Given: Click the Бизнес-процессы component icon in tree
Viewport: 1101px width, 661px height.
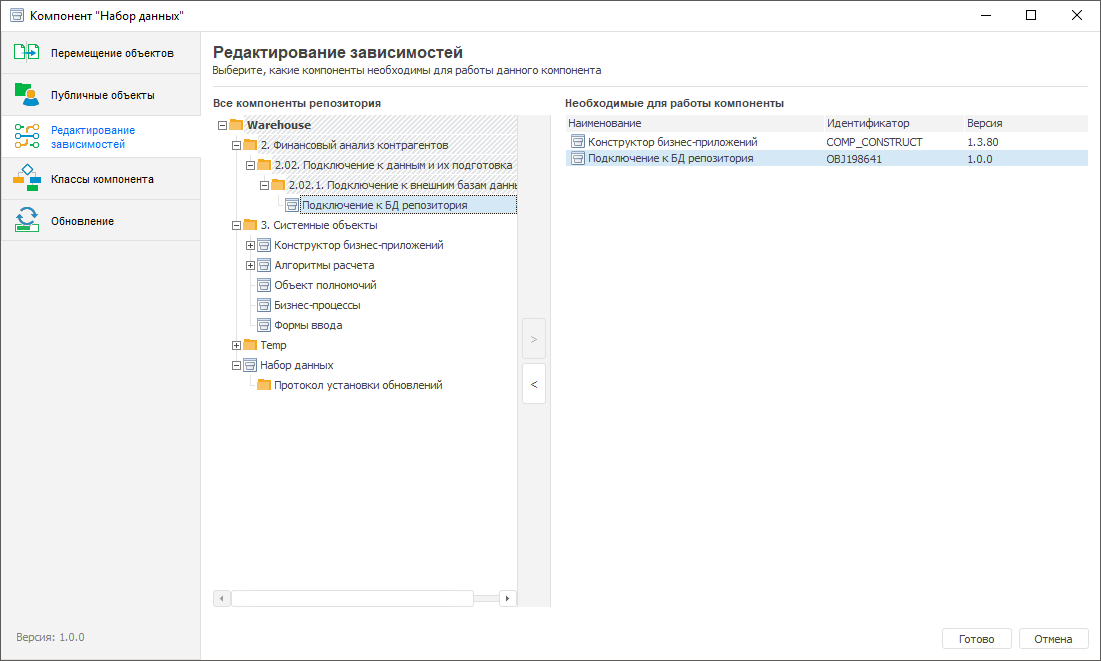Looking at the screenshot, I should pos(264,305).
